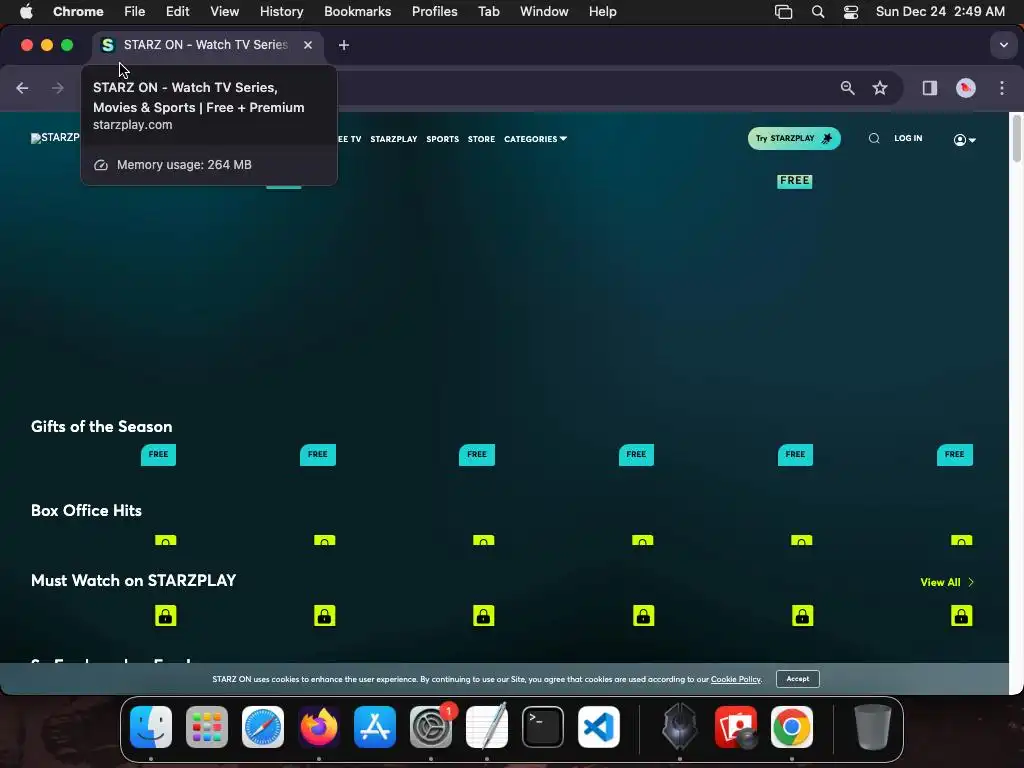Screen dimensions: 1024x768
Task: Open the History menu
Action: [281, 11]
